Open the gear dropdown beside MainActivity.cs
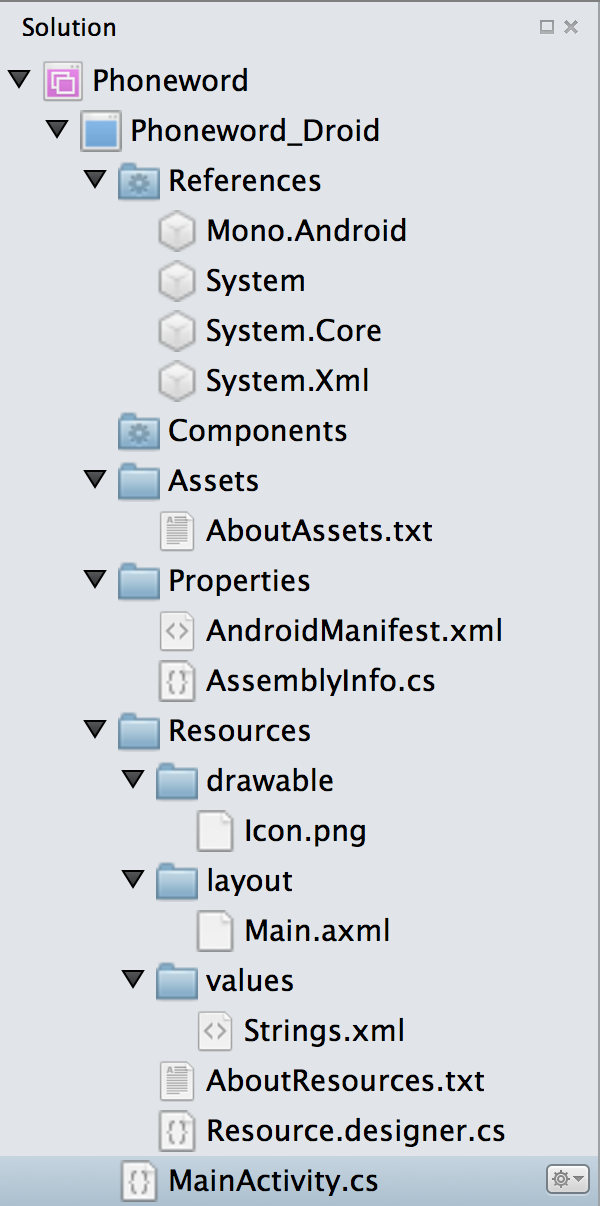The height and width of the screenshot is (1206, 600). (566, 1180)
